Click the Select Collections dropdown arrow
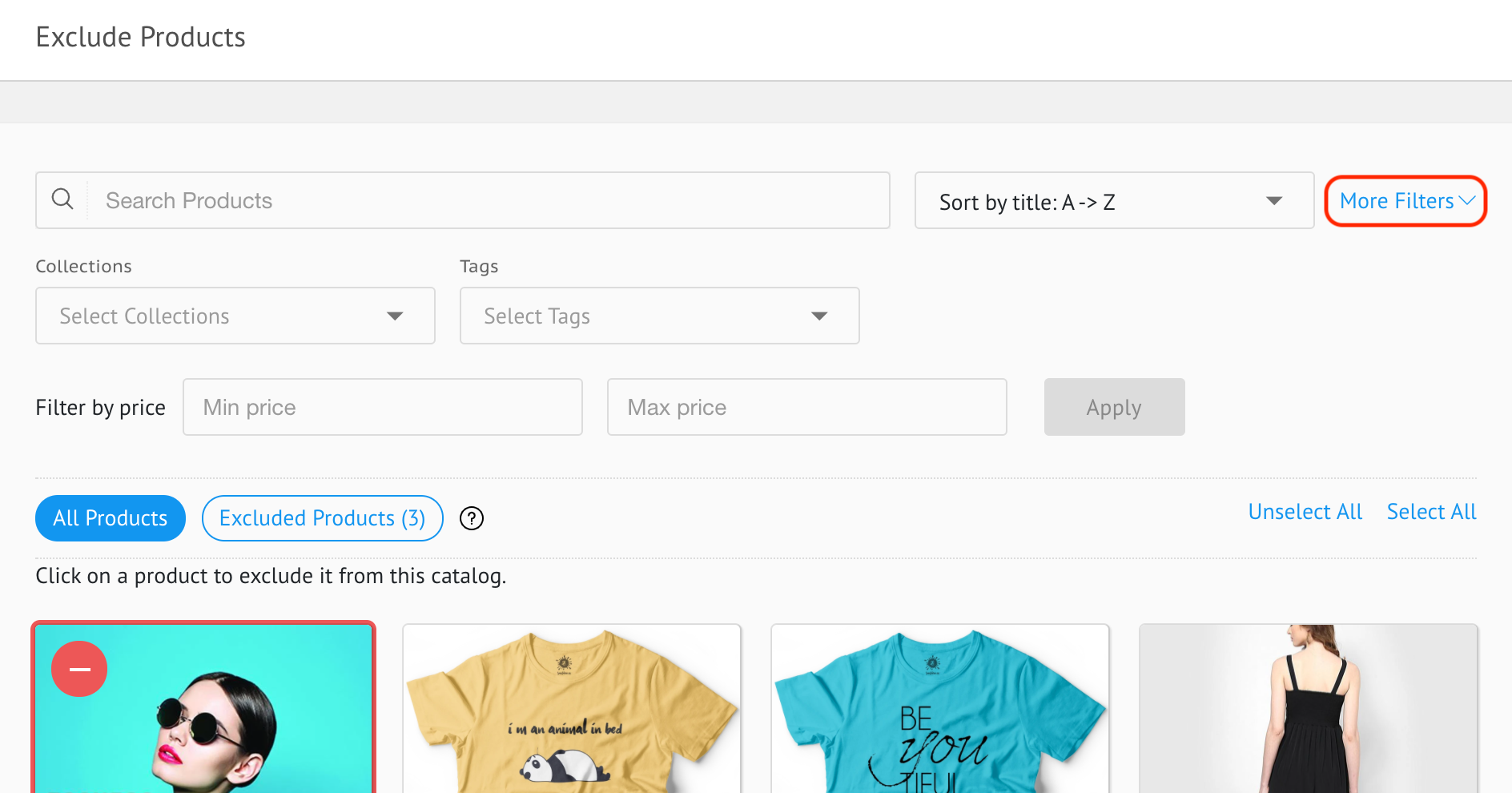1512x793 pixels. (394, 316)
